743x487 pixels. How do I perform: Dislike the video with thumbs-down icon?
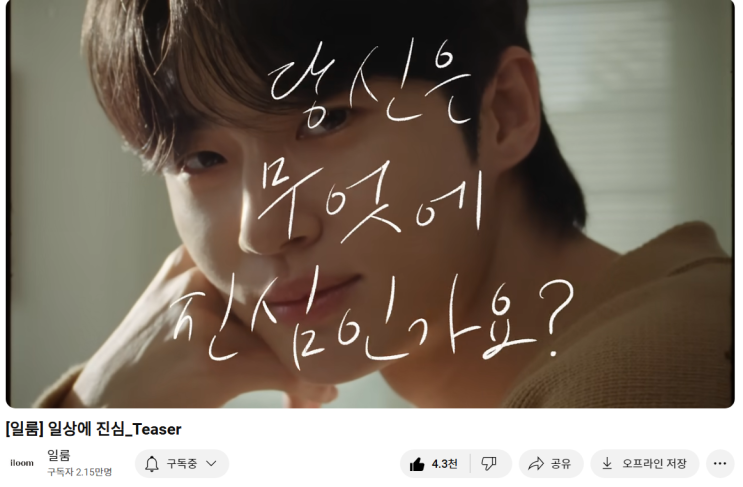pyautogui.click(x=489, y=463)
